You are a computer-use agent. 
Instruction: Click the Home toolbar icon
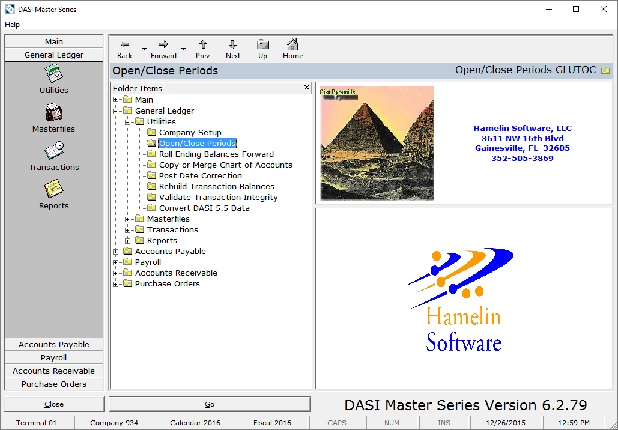click(x=292, y=49)
